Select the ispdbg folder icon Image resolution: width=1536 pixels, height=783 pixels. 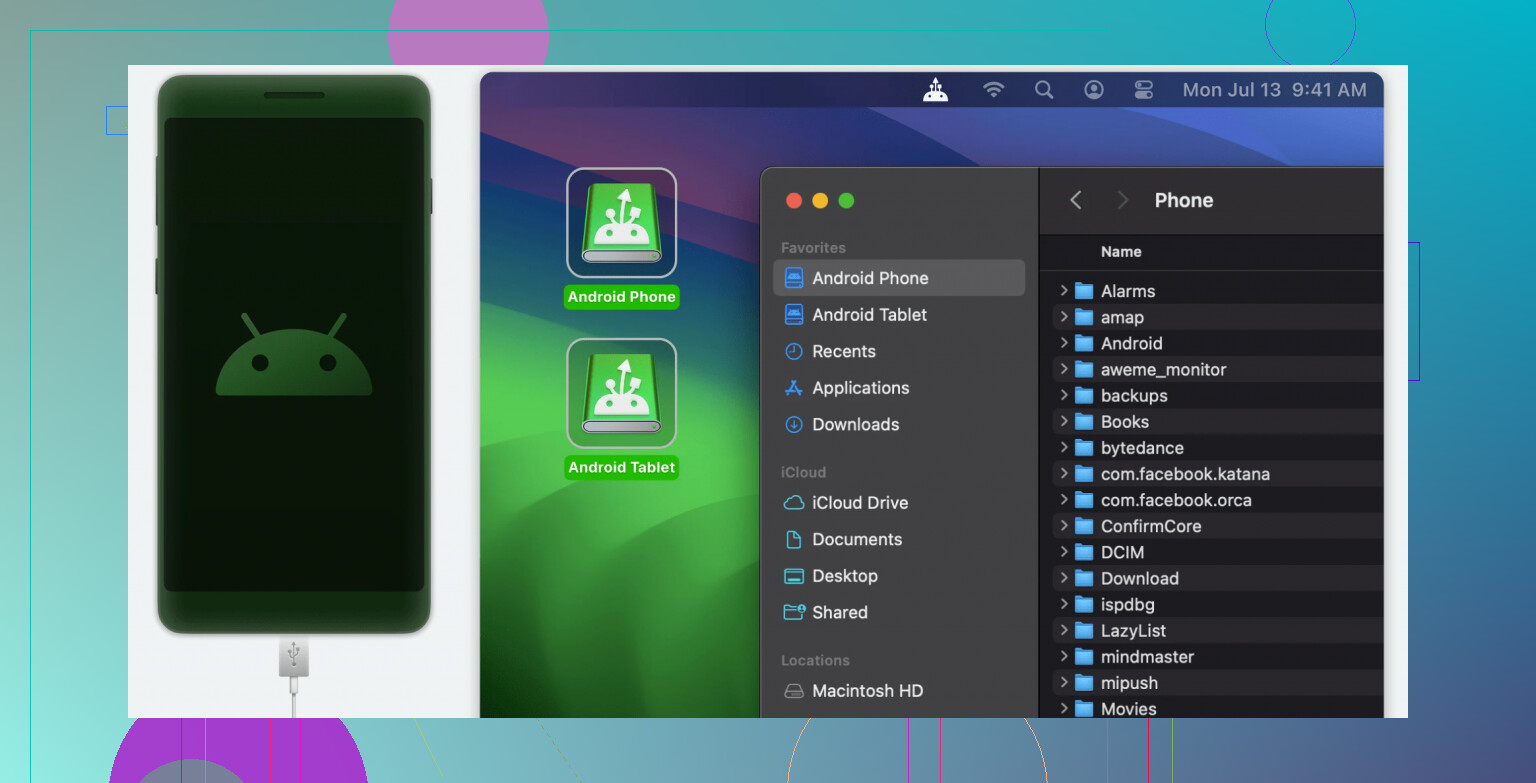(1084, 604)
